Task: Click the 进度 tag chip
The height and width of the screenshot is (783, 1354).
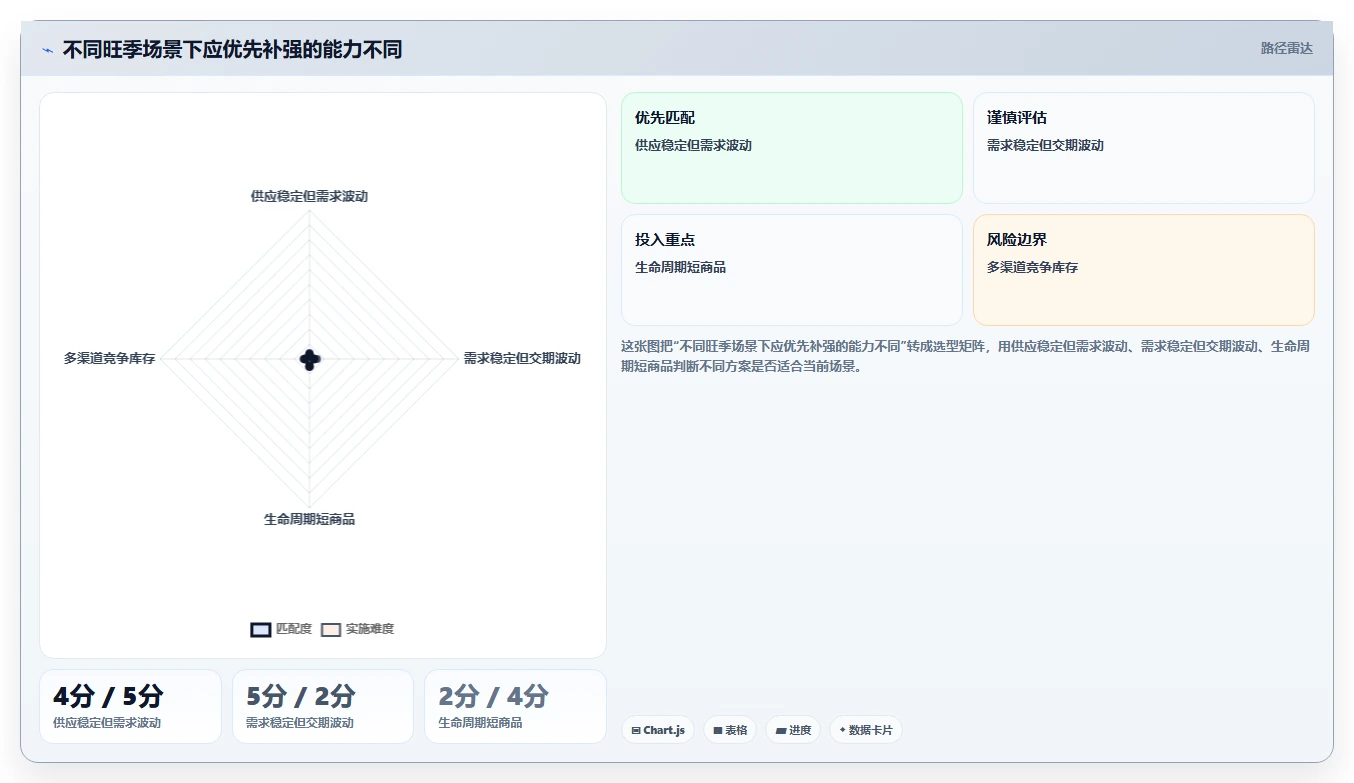Action: 793,730
